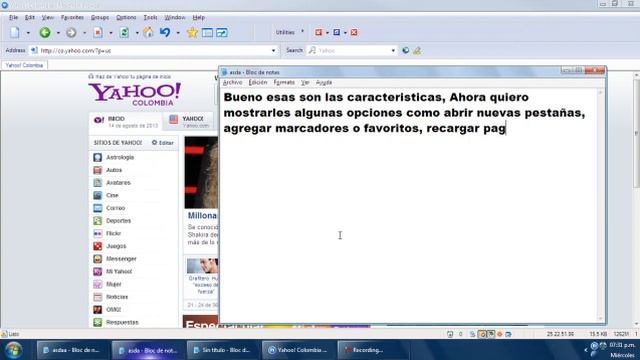
Task: Open Favorites with the yellow star icon
Action: [192, 33]
